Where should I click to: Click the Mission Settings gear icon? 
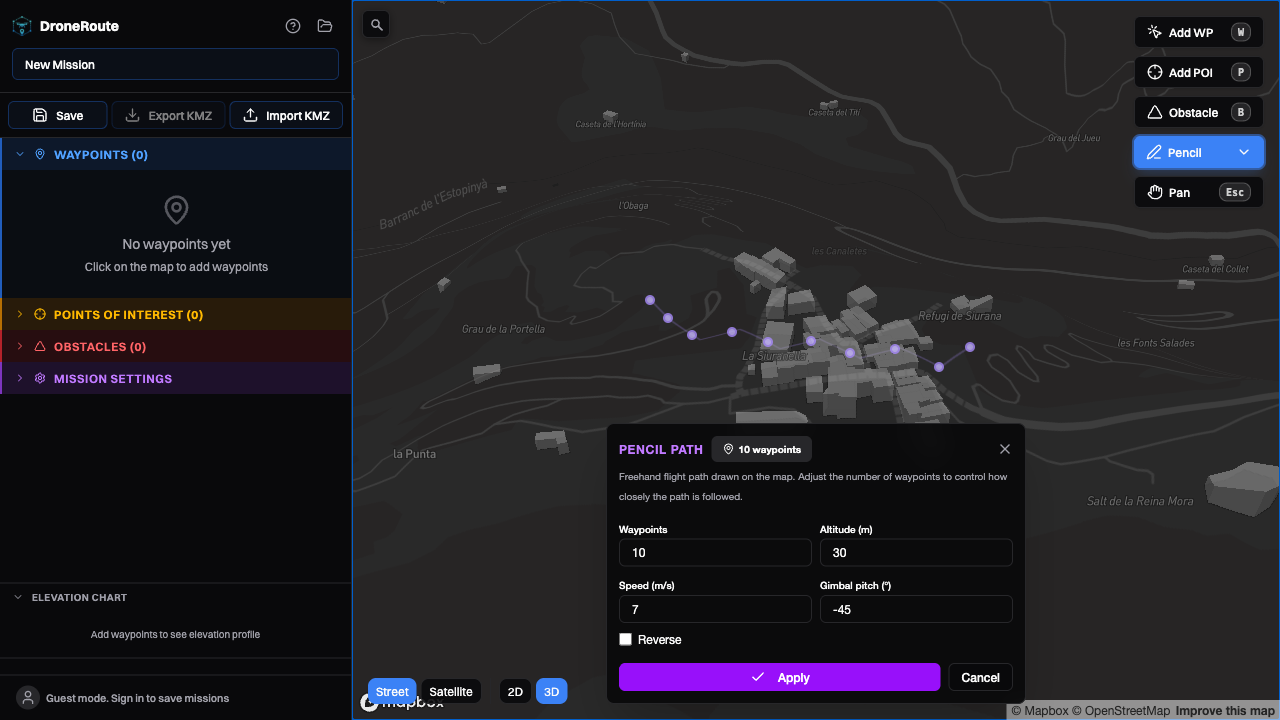[40, 379]
